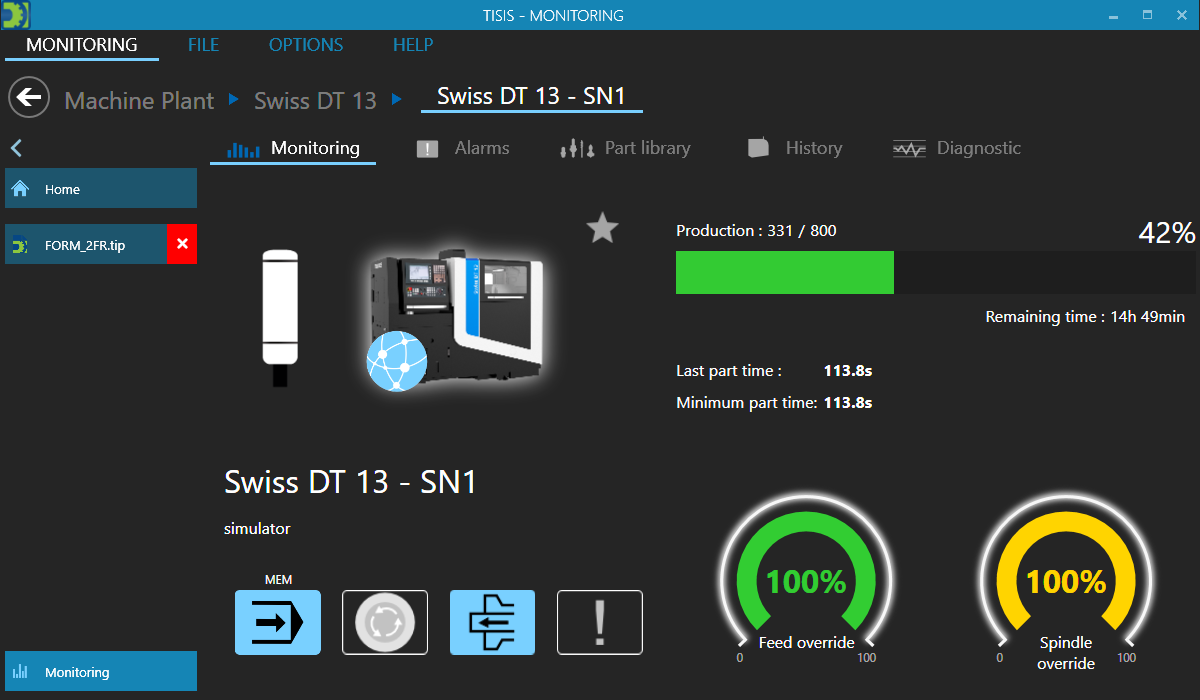Image resolution: width=1200 pixels, height=700 pixels.
Task: Click the exclamation alarm status icon
Action: 600,622
